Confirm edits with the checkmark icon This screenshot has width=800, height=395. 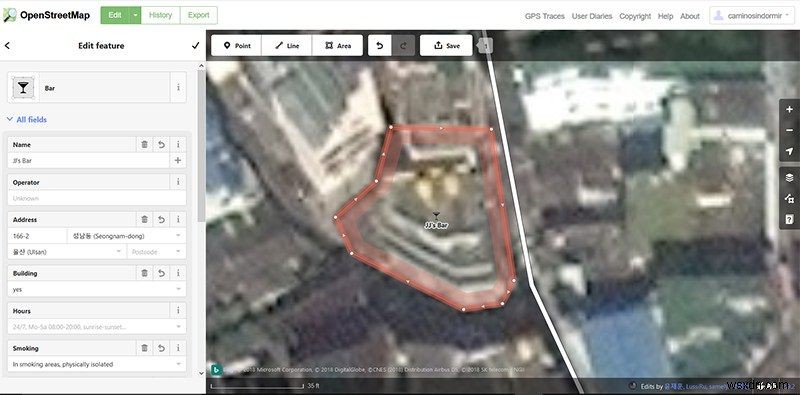[x=195, y=45]
